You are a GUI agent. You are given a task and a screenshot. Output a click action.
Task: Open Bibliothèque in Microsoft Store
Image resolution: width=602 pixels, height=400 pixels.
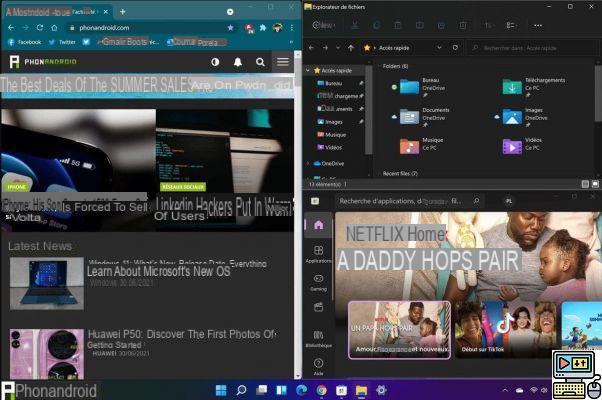point(319,339)
